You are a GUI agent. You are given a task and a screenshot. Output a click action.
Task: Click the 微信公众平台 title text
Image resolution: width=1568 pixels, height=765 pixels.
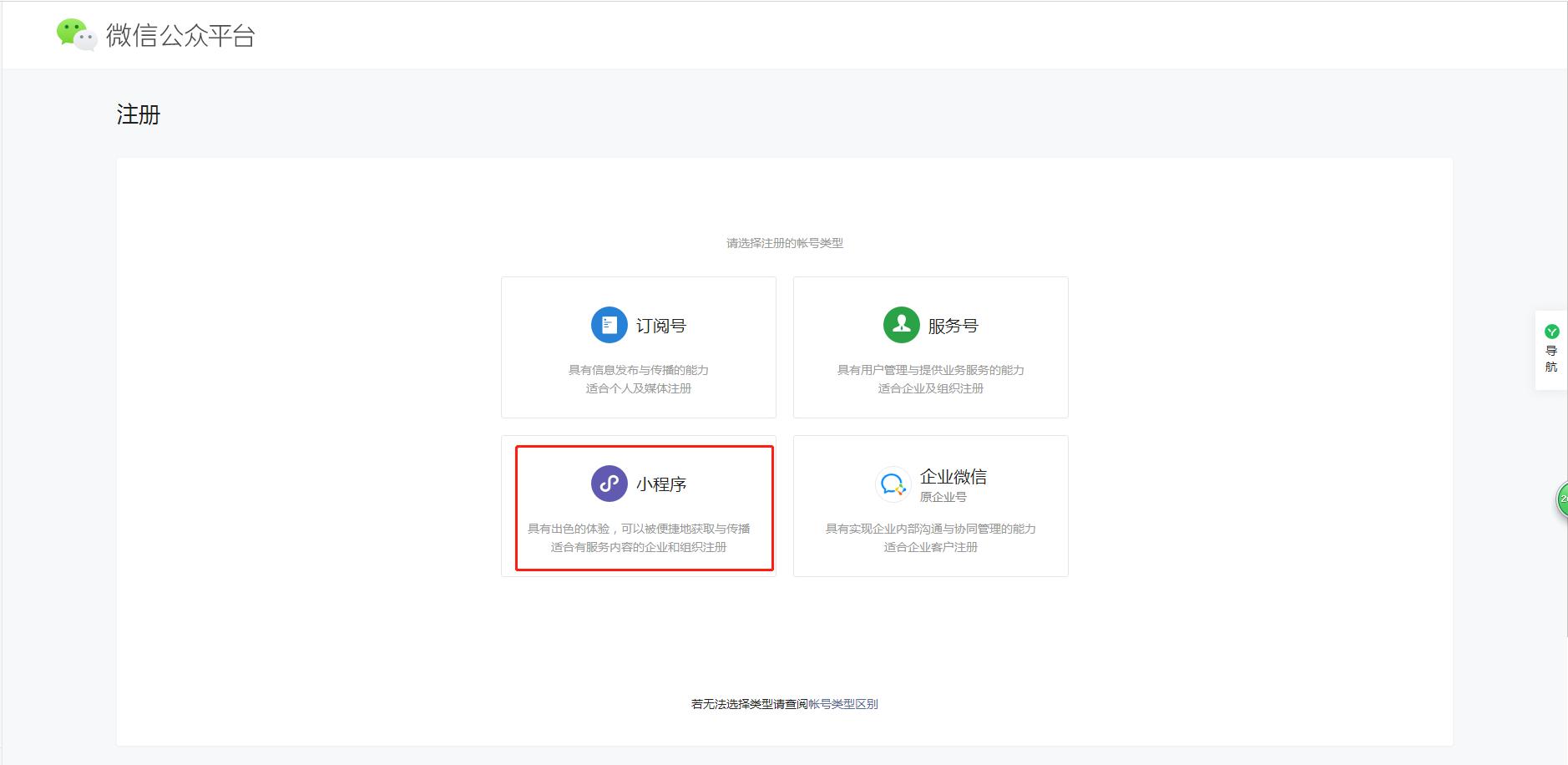point(180,36)
